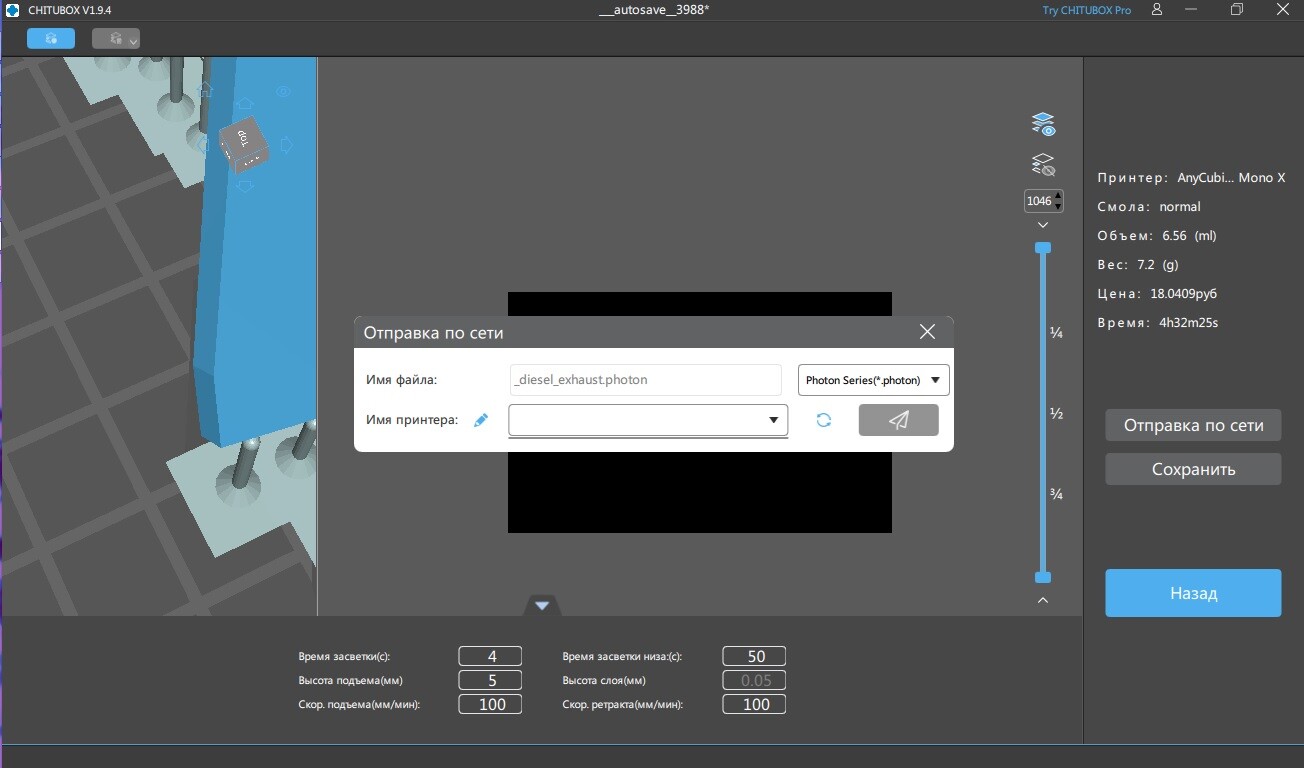Toggle the viewport eye visibility icon
The height and width of the screenshot is (768, 1304).
click(283, 92)
